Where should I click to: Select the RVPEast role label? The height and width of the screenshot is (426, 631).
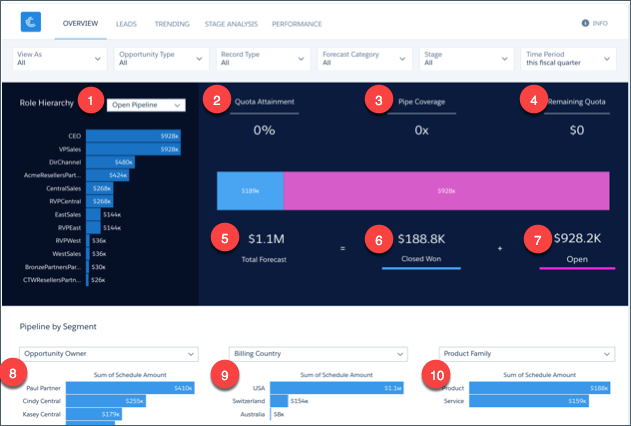(x=69, y=228)
